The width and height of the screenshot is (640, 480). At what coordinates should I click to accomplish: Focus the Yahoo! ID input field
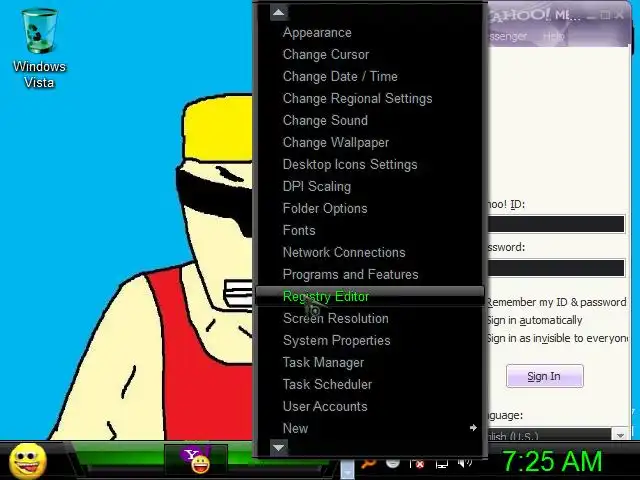click(x=556, y=224)
